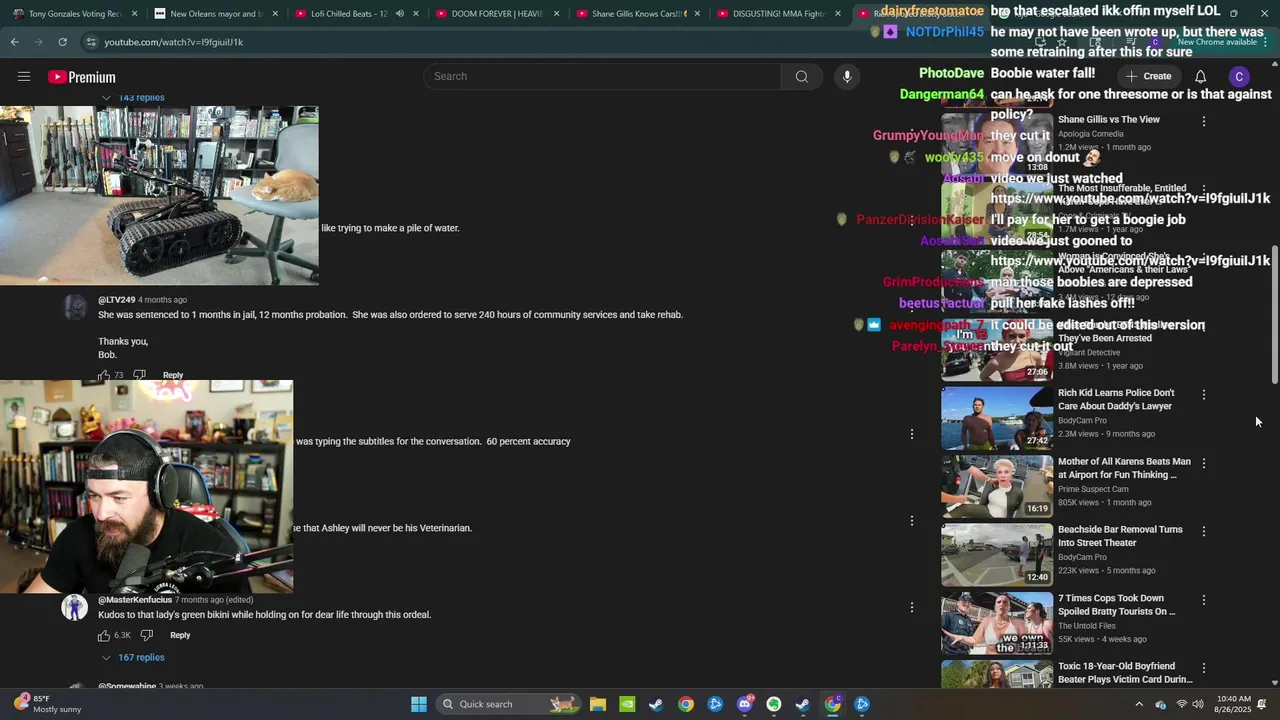The height and width of the screenshot is (720, 1280).
Task: Open Mother of All Karens video thumbnail
Action: (997, 486)
